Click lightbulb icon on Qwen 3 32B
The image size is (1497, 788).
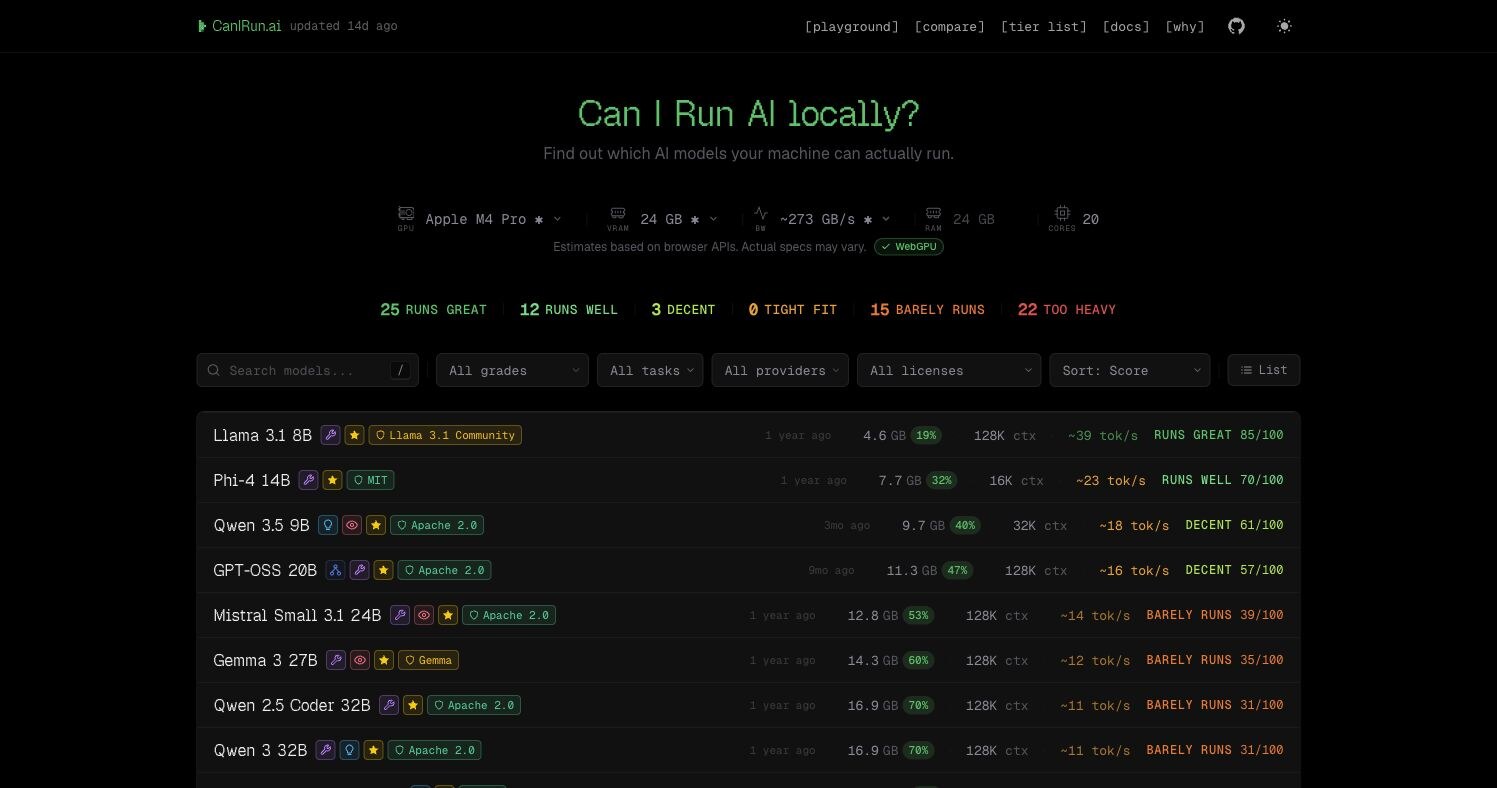point(349,750)
